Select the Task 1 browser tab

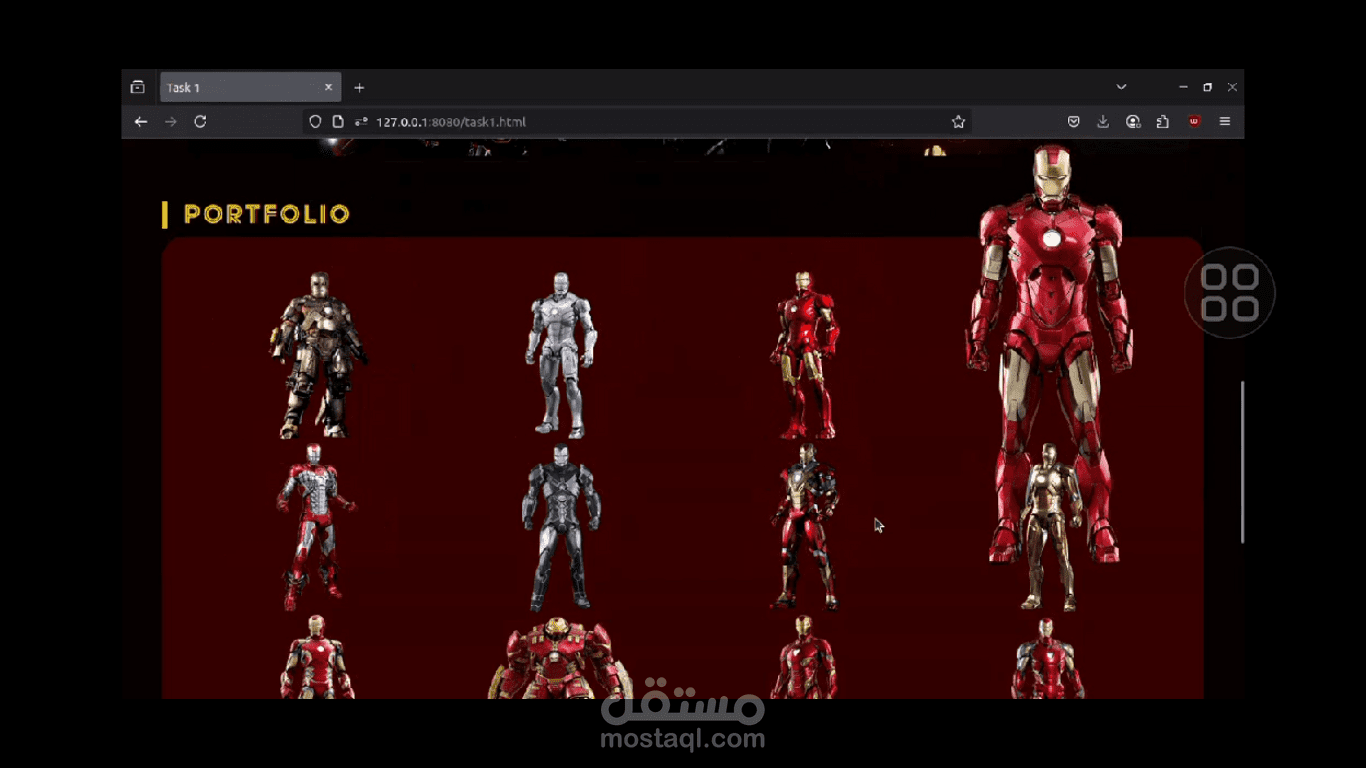click(x=250, y=88)
